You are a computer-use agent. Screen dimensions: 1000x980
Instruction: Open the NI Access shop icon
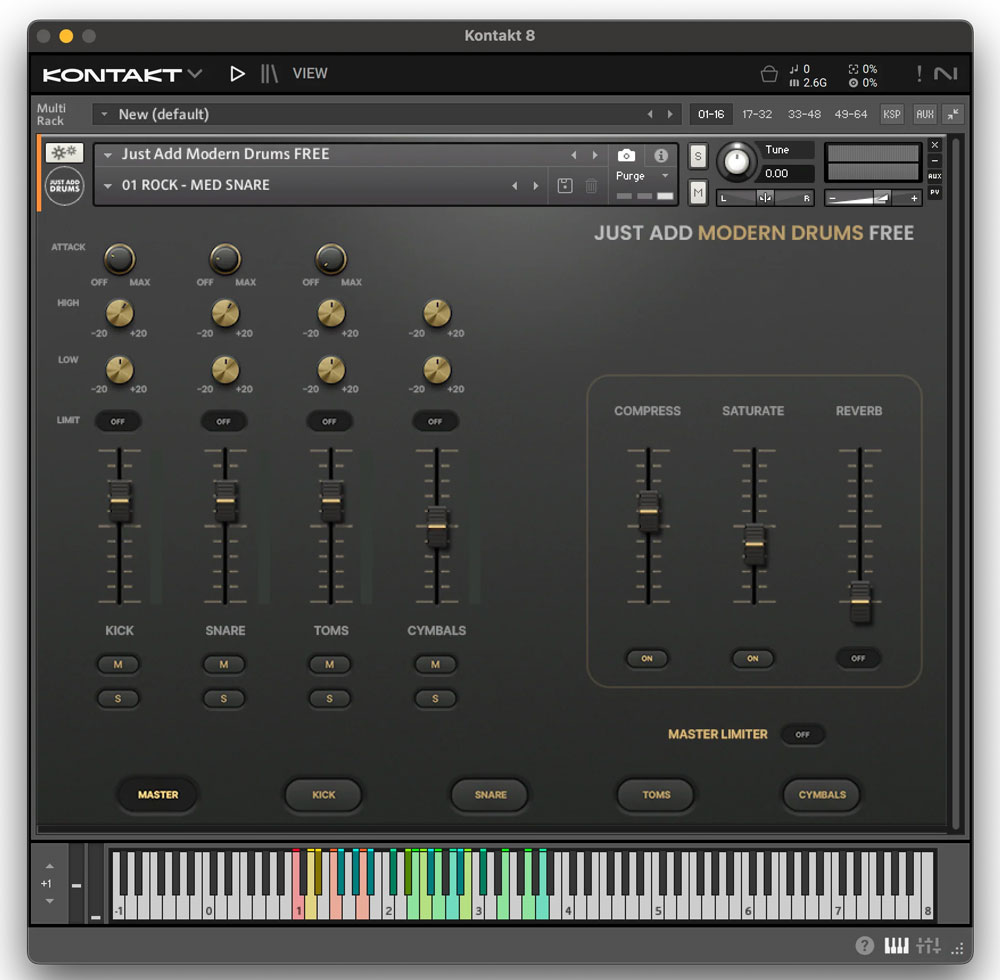pyautogui.click(x=768, y=73)
